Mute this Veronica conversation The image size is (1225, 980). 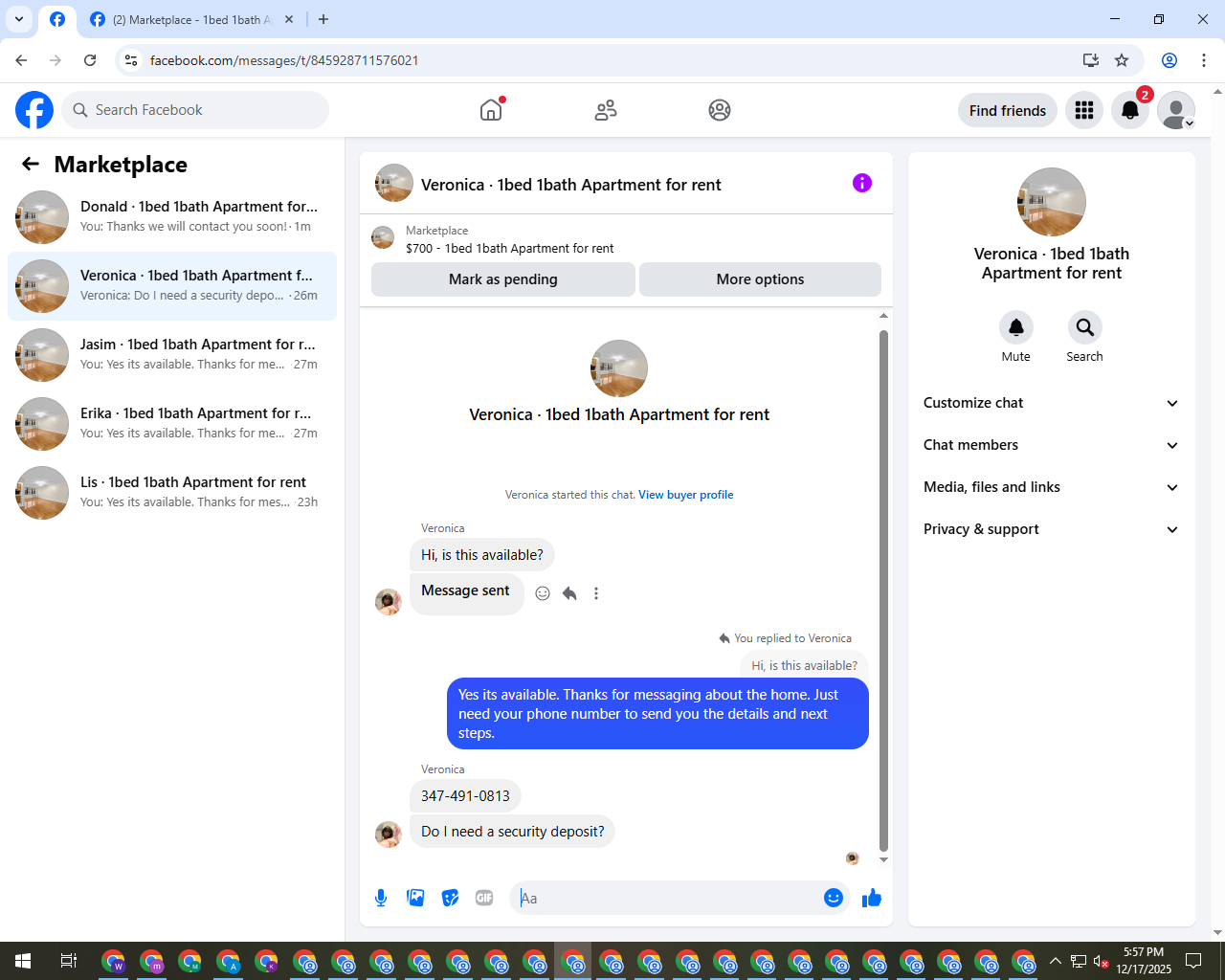(1016, 327)
